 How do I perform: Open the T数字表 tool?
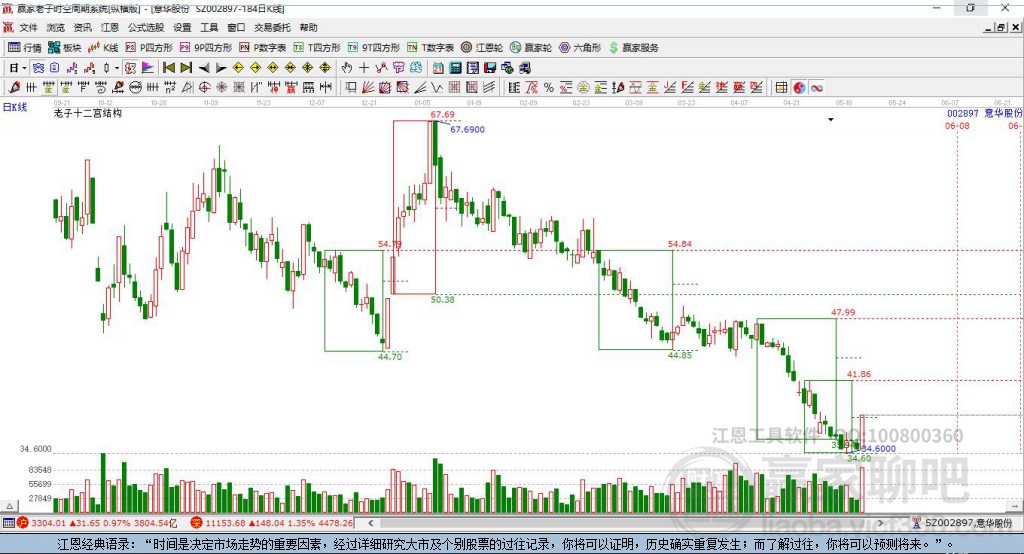pos(430,47)
